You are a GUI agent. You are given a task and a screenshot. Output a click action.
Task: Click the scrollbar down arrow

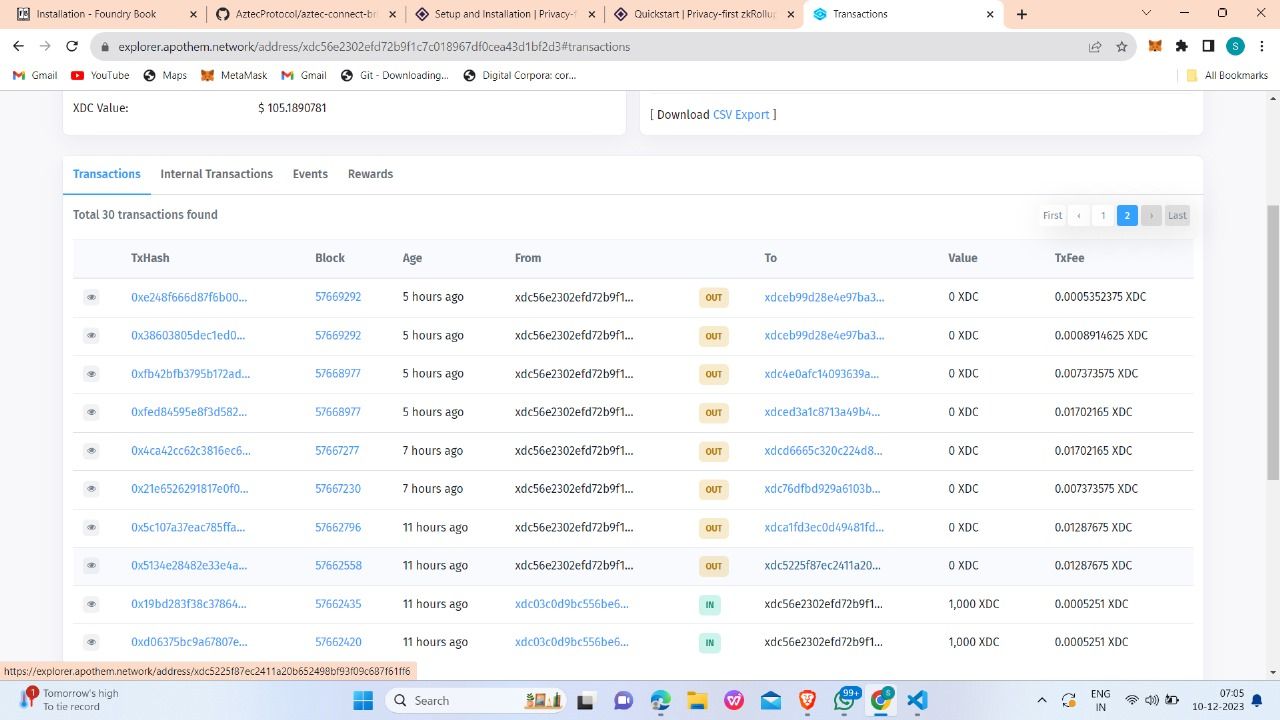1273,672
